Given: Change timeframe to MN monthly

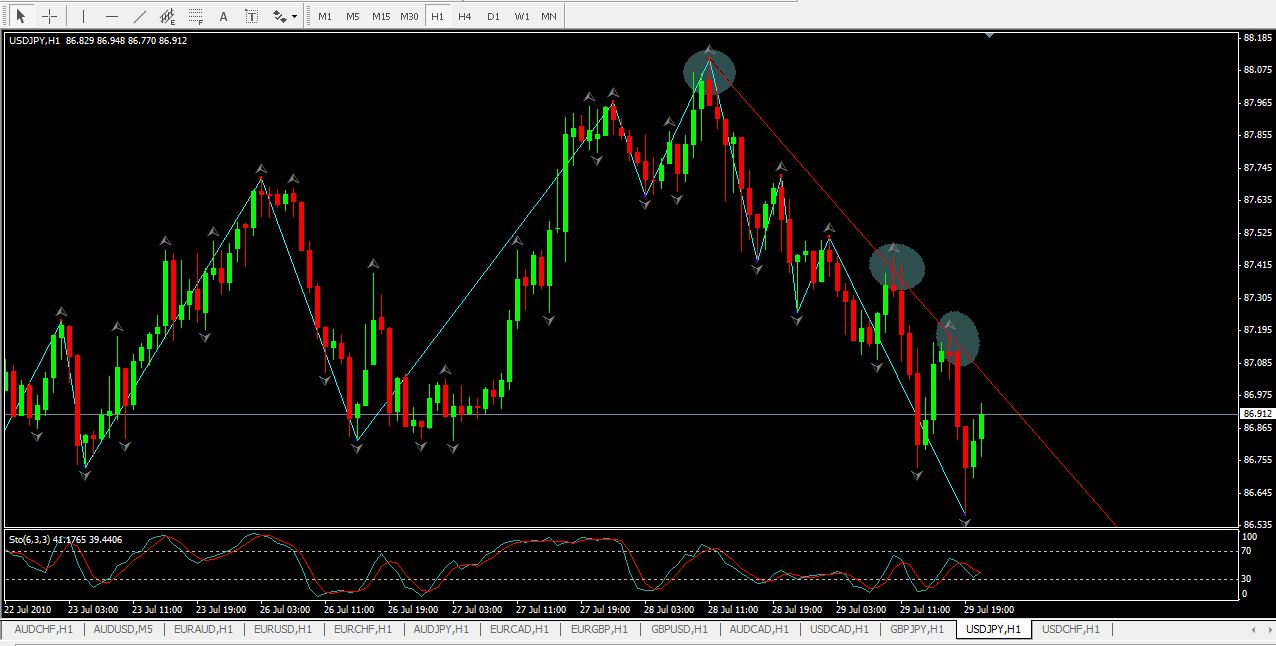Looking at the screenshot, I should point(549,16).
